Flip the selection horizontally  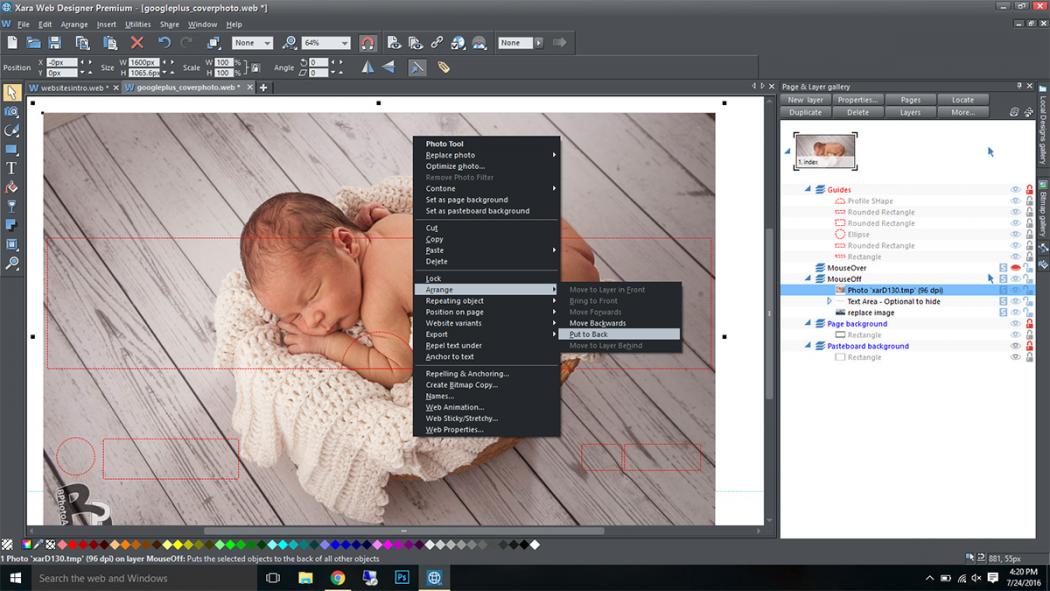click(x=368, y=67)
